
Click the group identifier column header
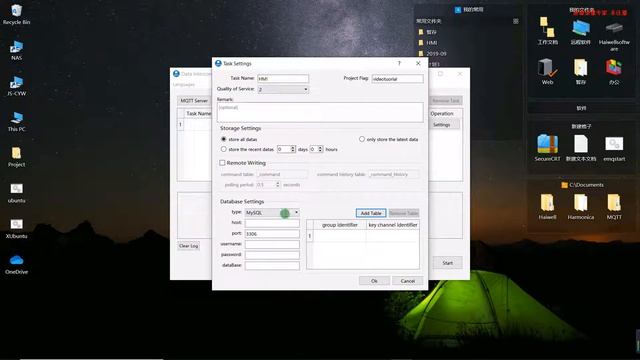point(340,225)
